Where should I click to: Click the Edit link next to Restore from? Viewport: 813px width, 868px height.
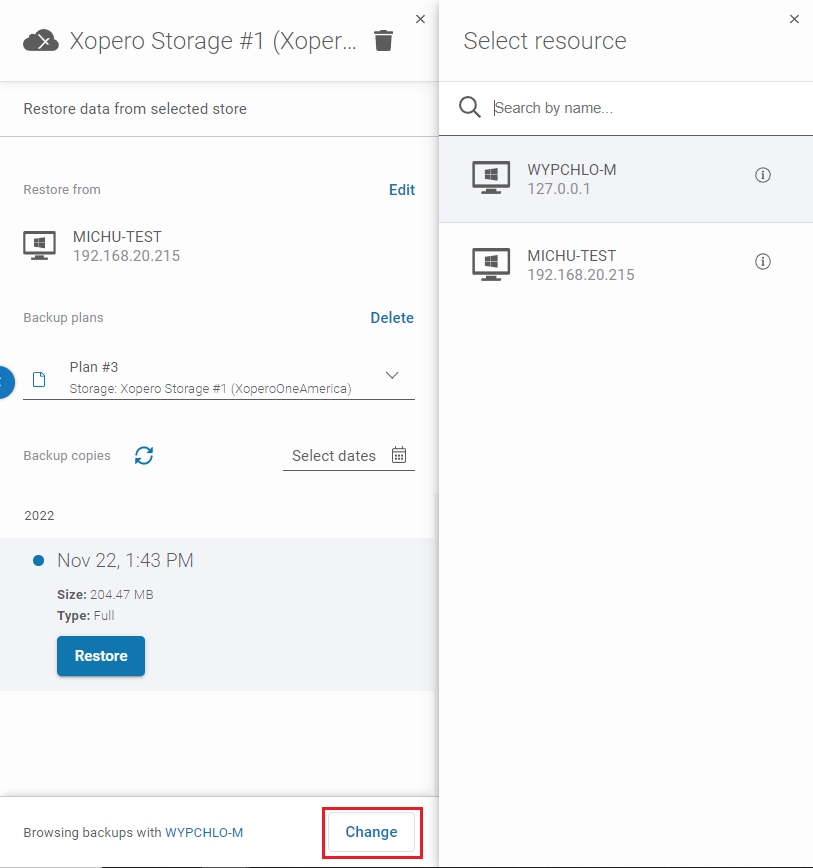[x=401, y=190]
